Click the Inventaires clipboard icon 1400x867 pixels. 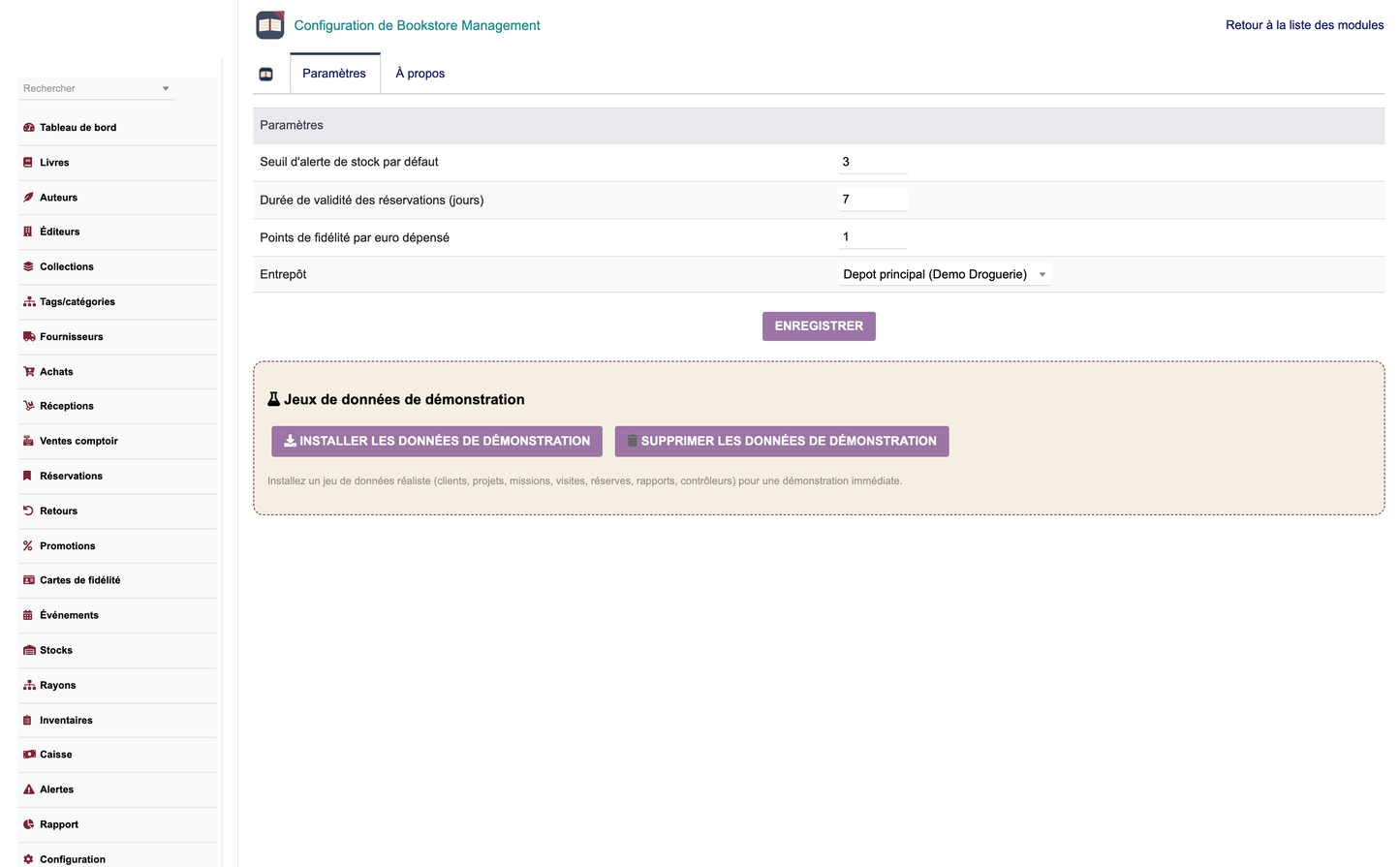click(28, 721)
